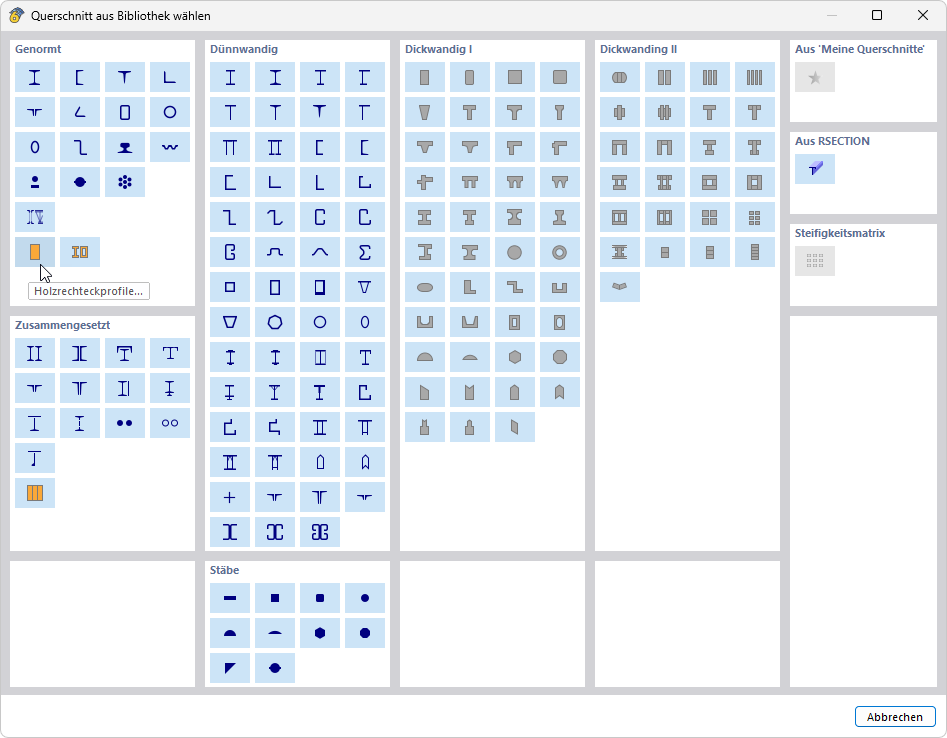The width and height of the screenshot is (947, 738).
Task: Select the inverted triangle section in Dünnwandig
Action: 365,287
